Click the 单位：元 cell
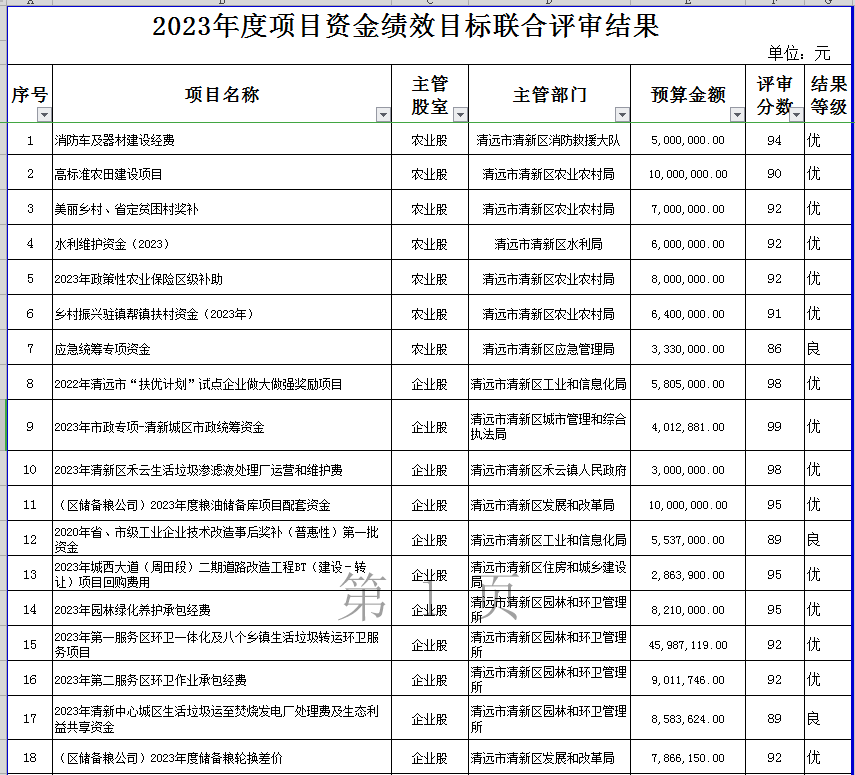The image size is (855, 775). tap(798, 53)
